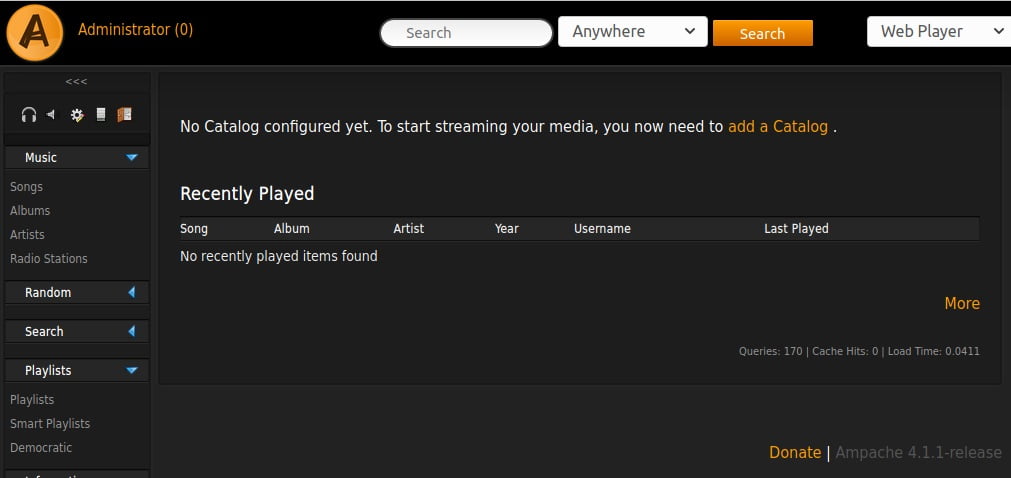This screenshot has width=1011, height=478.
Task: Open Smart Playlists in the sidebar
Action: coord(50,424)
